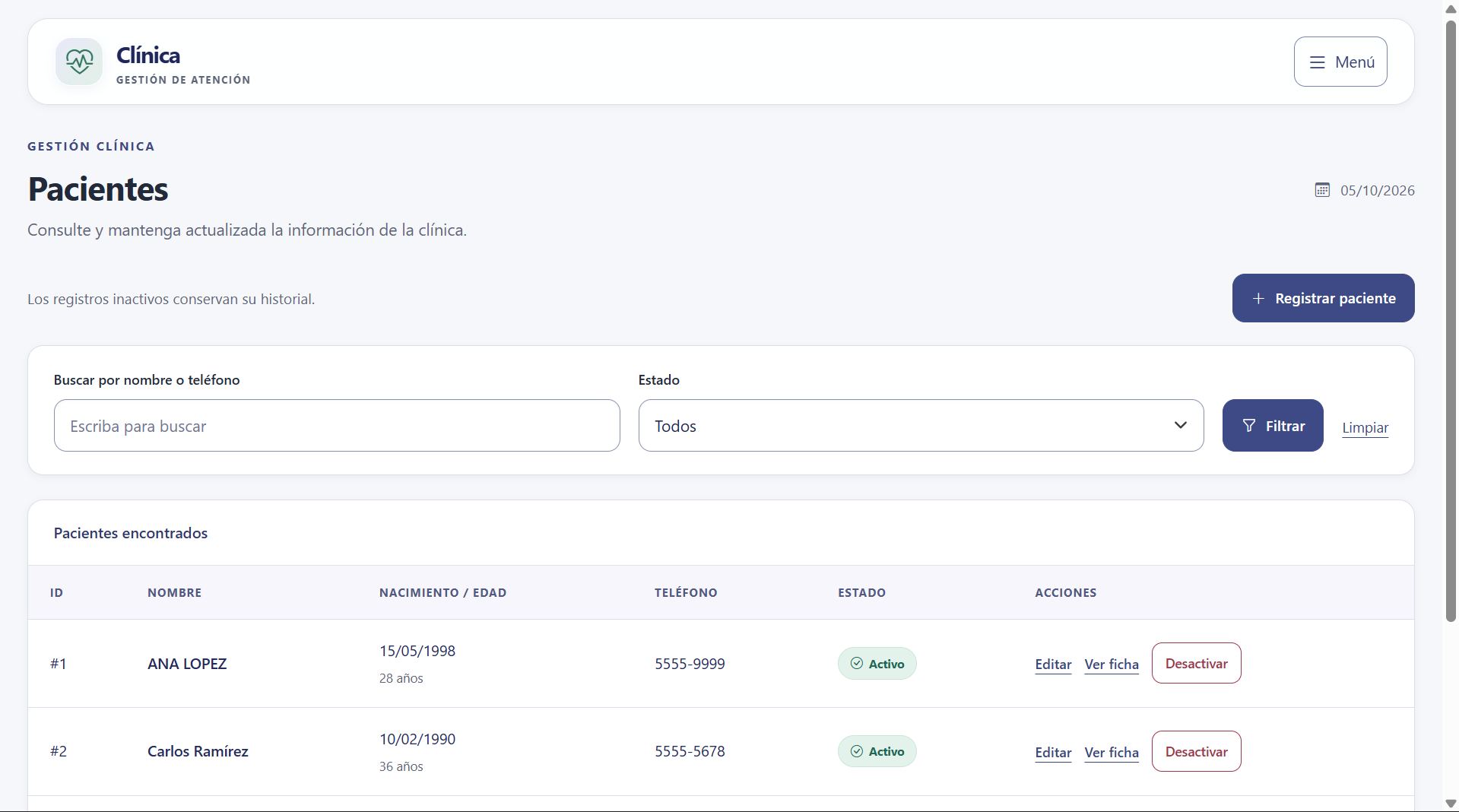The image size is (1459, 812).
Task: Click the ID column header
Action: coord(56,593)
